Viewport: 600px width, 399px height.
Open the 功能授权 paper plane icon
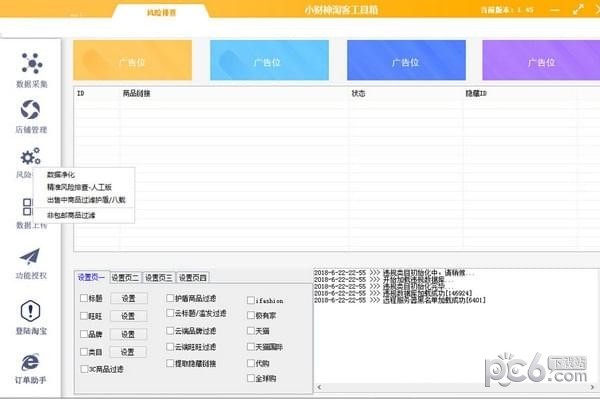30,257
